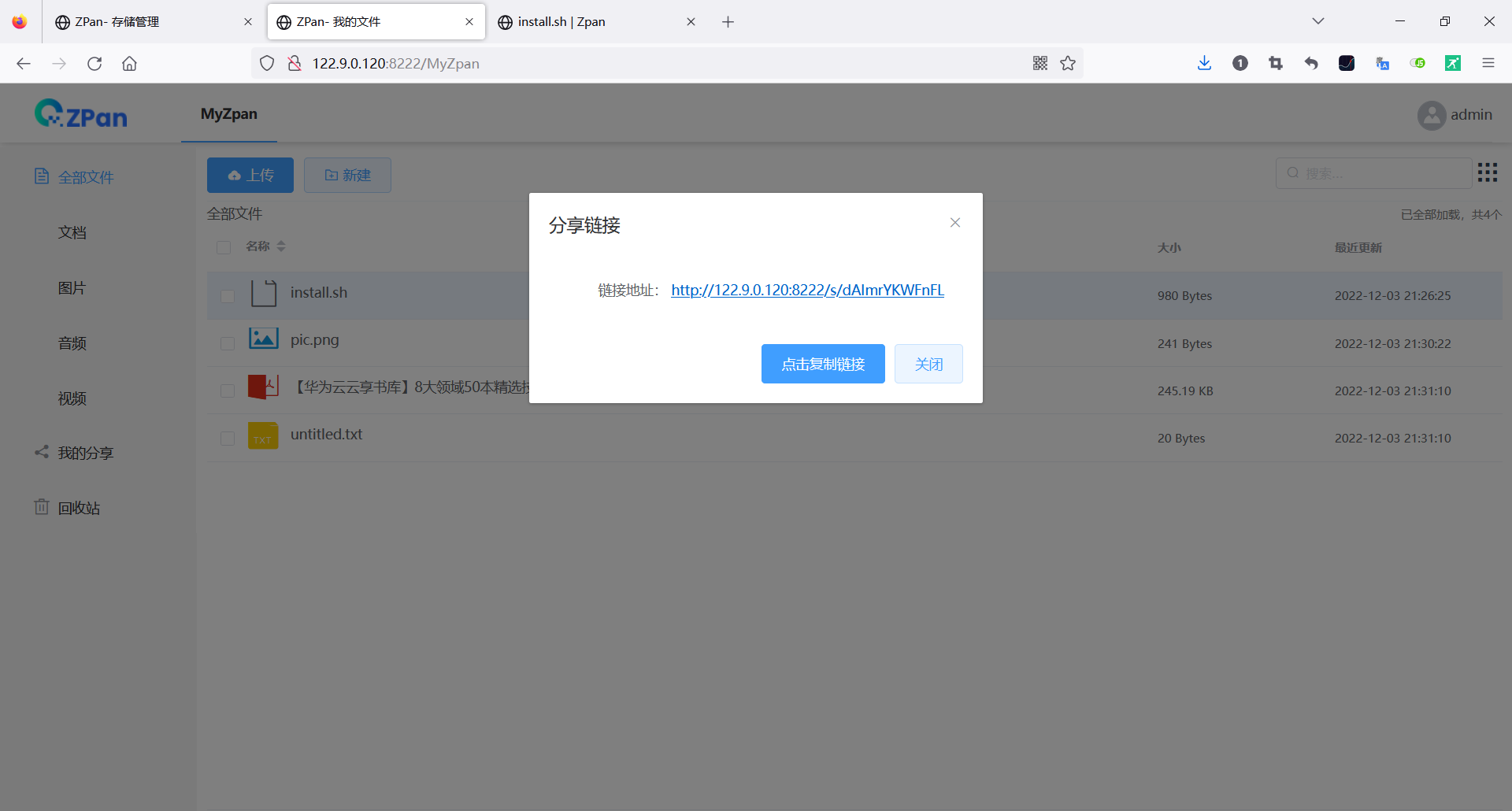This screenshot has width=1512, height=811.
Task: Open the install.sh file name
Action: click(x=319, y=292)
